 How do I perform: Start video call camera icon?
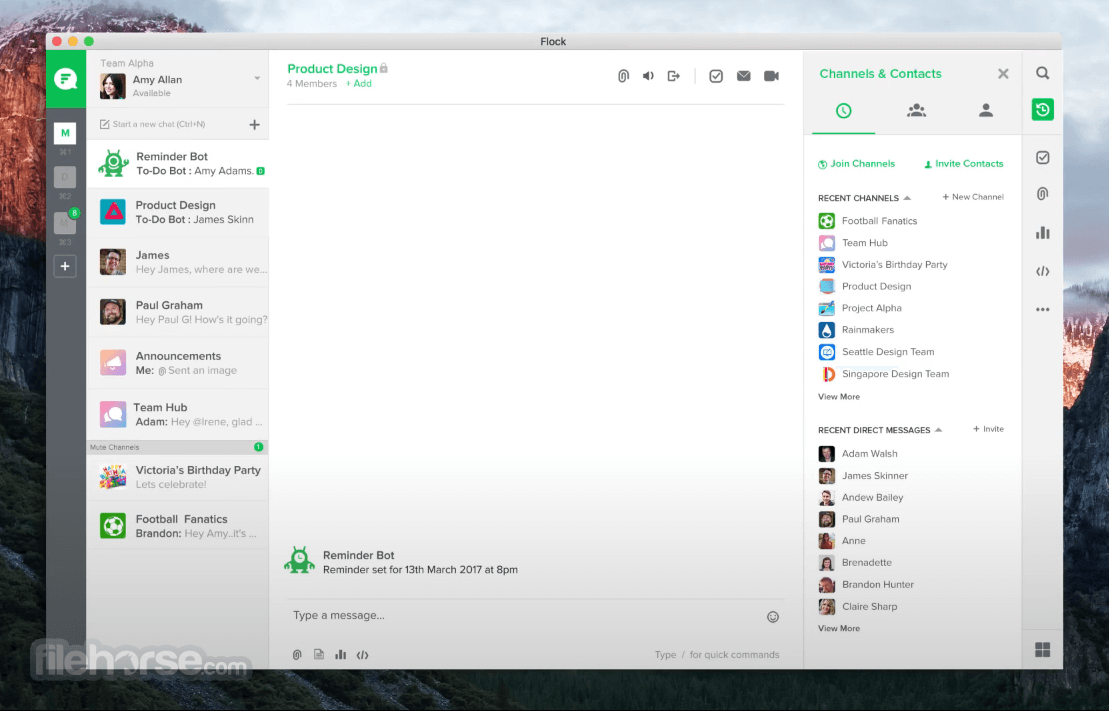[x=772, y=76]
